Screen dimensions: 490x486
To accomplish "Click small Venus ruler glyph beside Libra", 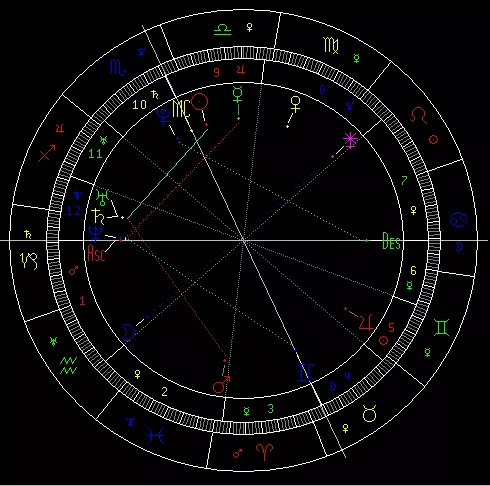I will click(249, 27).
